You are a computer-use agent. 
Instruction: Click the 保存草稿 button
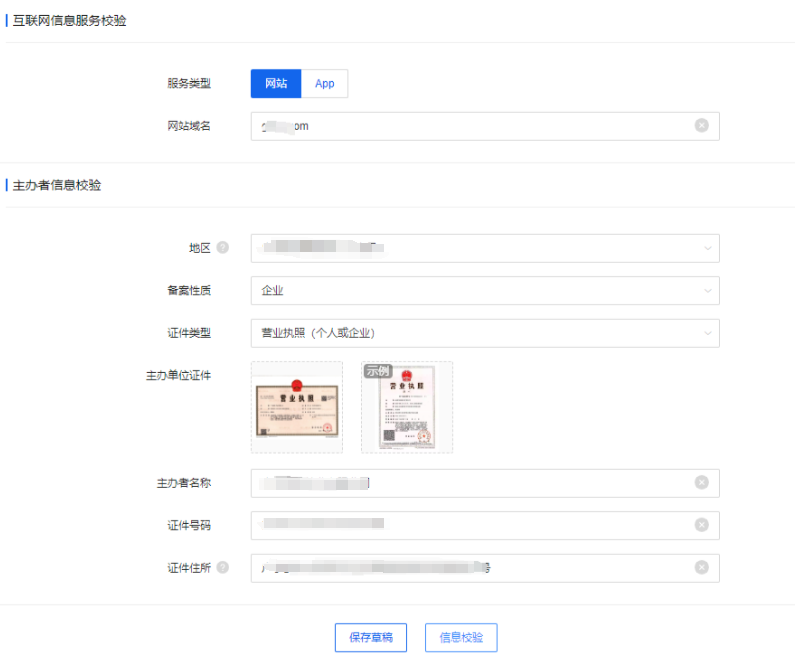click(370, 638)
